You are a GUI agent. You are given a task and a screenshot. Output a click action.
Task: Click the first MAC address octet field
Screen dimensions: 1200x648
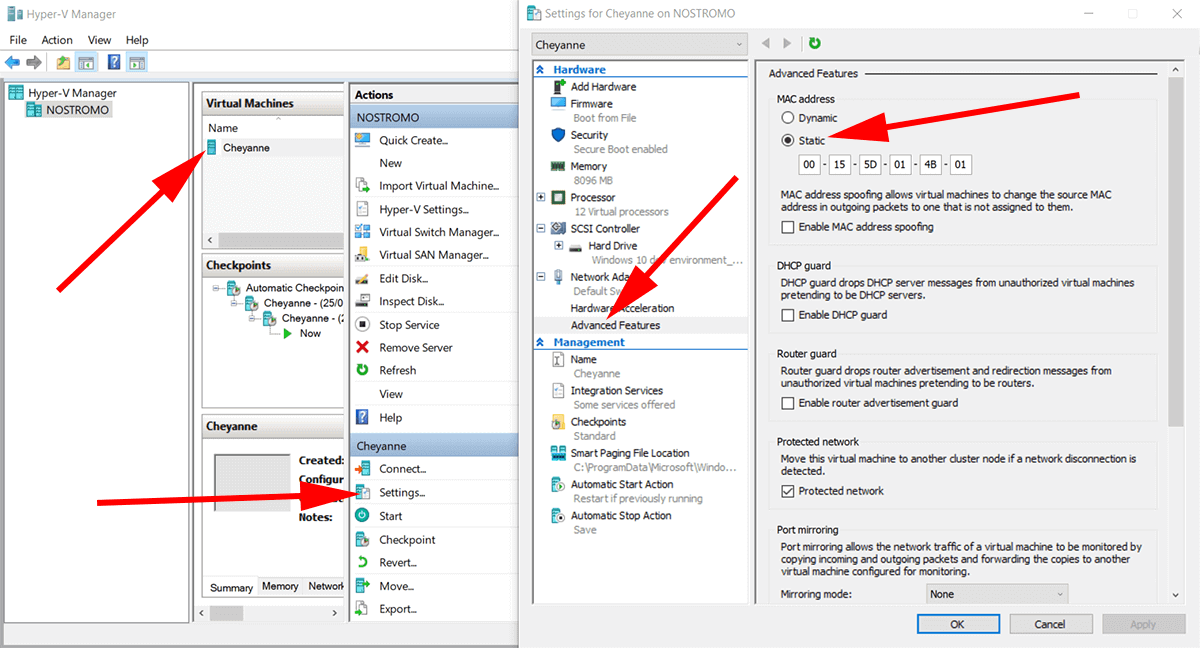click(x=809, y=165)
